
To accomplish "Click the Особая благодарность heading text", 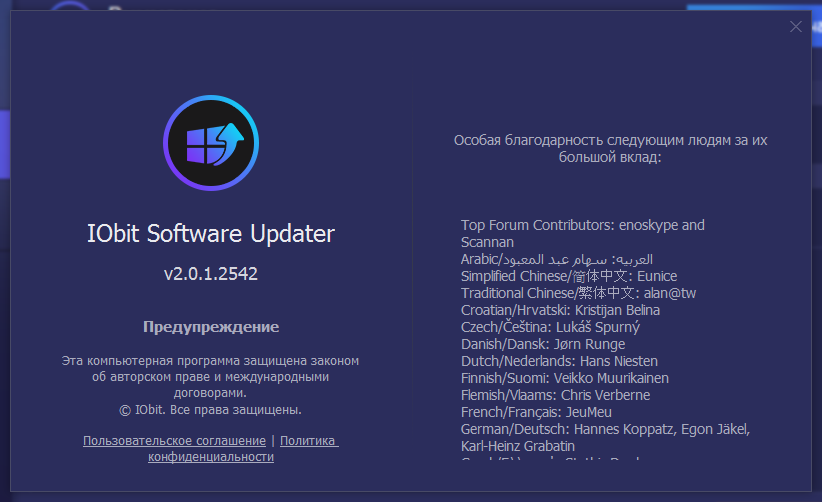I will 610,148.
